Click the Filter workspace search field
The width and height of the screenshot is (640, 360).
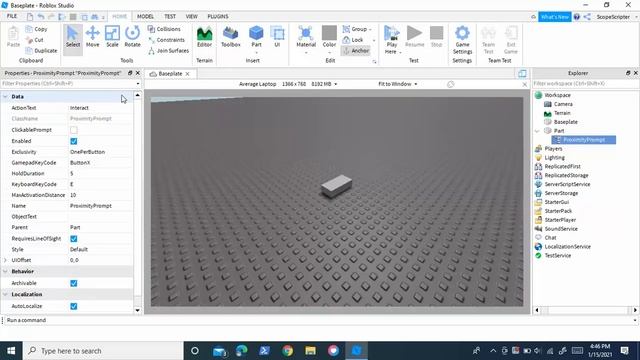coord(586,83)
